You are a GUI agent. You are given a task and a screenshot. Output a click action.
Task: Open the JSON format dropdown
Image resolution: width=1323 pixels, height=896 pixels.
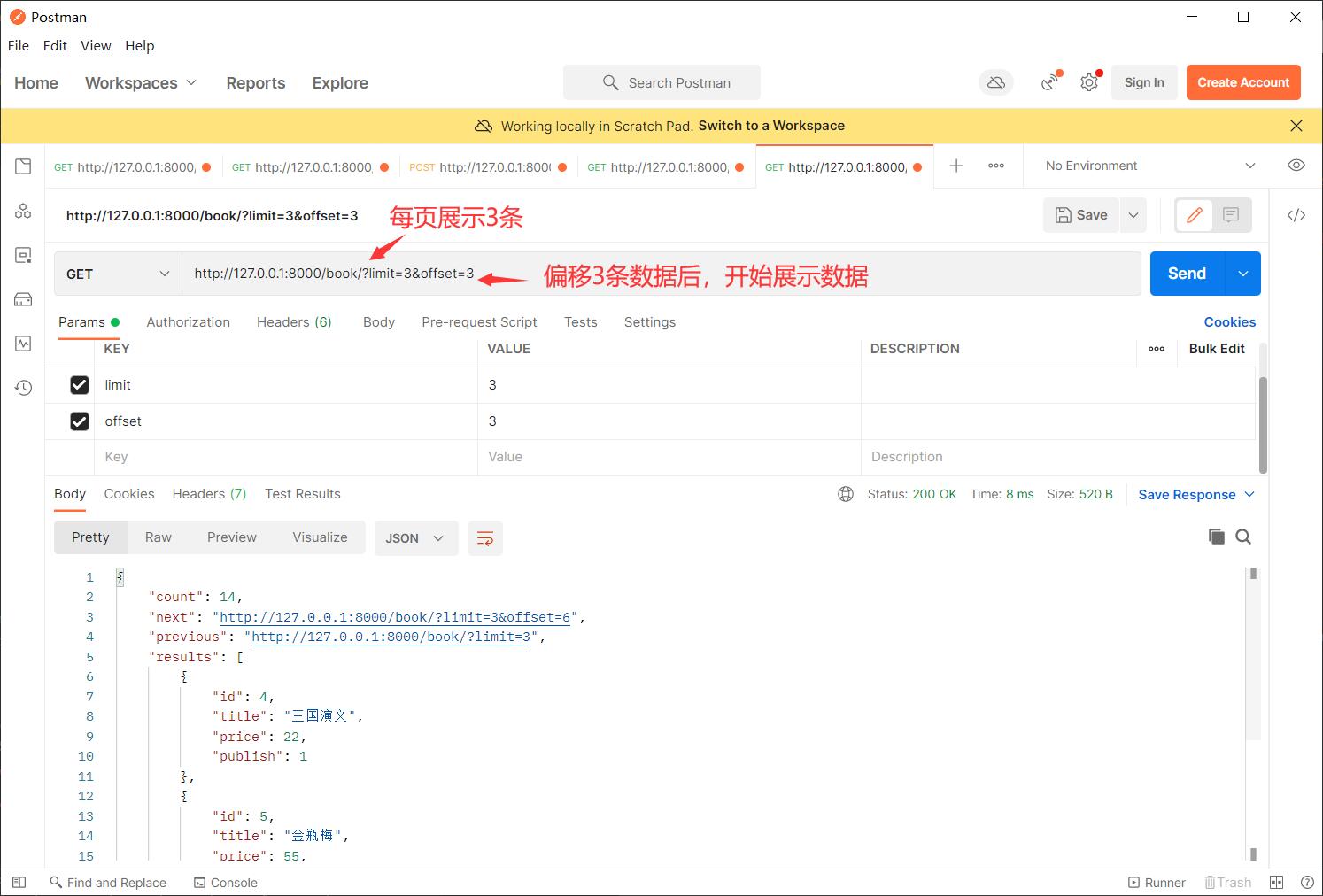tap(416, 538)
